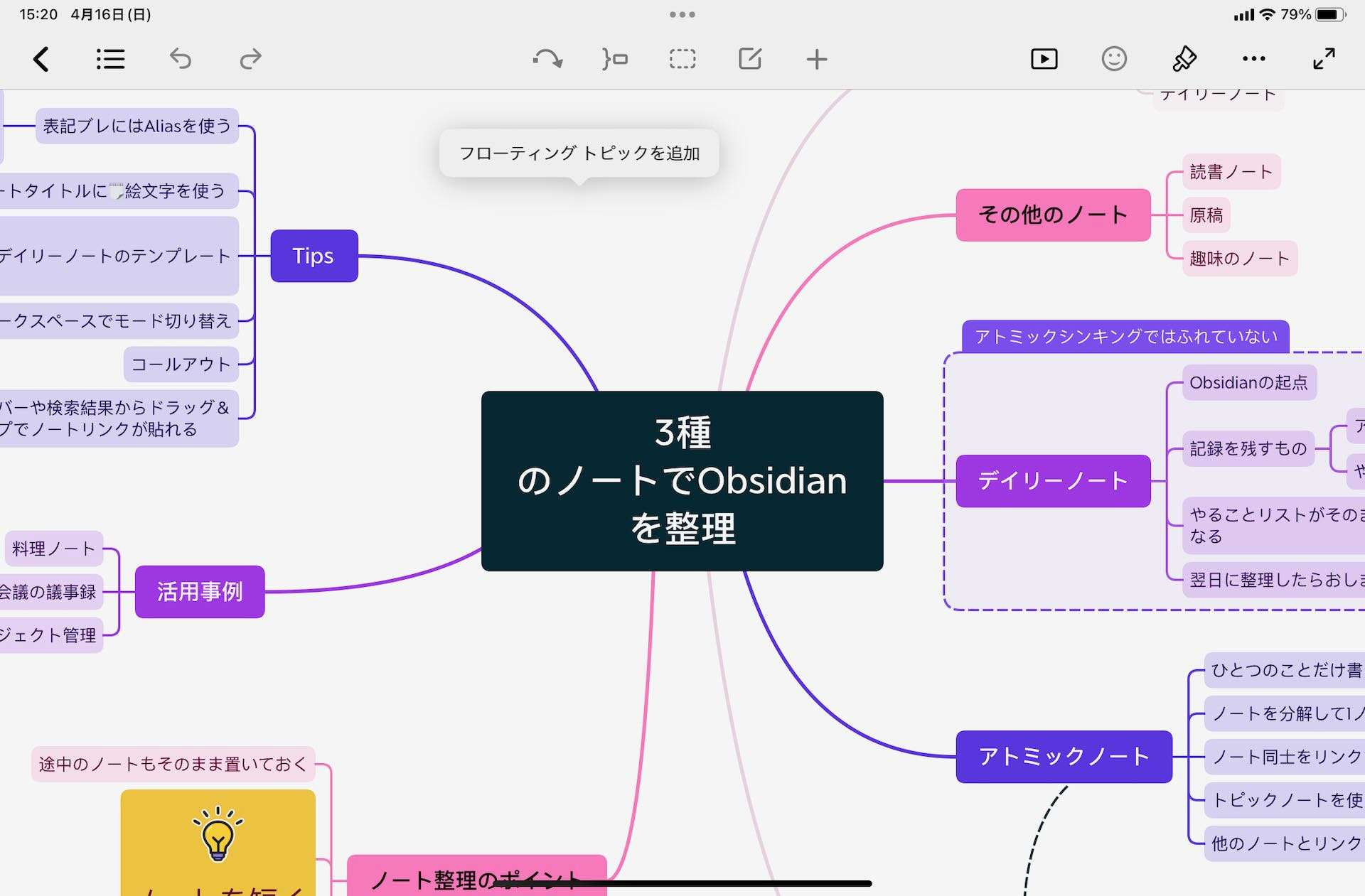Redo the last action
The image size is (1365, 896).
pos(250,59)
